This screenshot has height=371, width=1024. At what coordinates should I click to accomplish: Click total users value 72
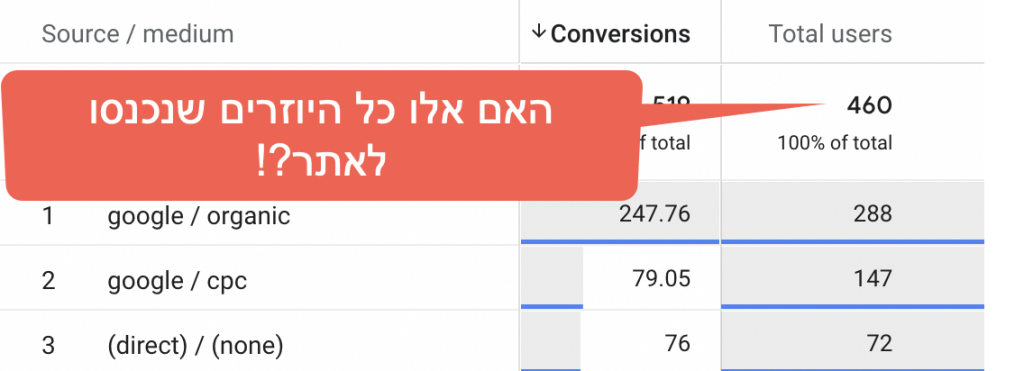pos(878,343)
